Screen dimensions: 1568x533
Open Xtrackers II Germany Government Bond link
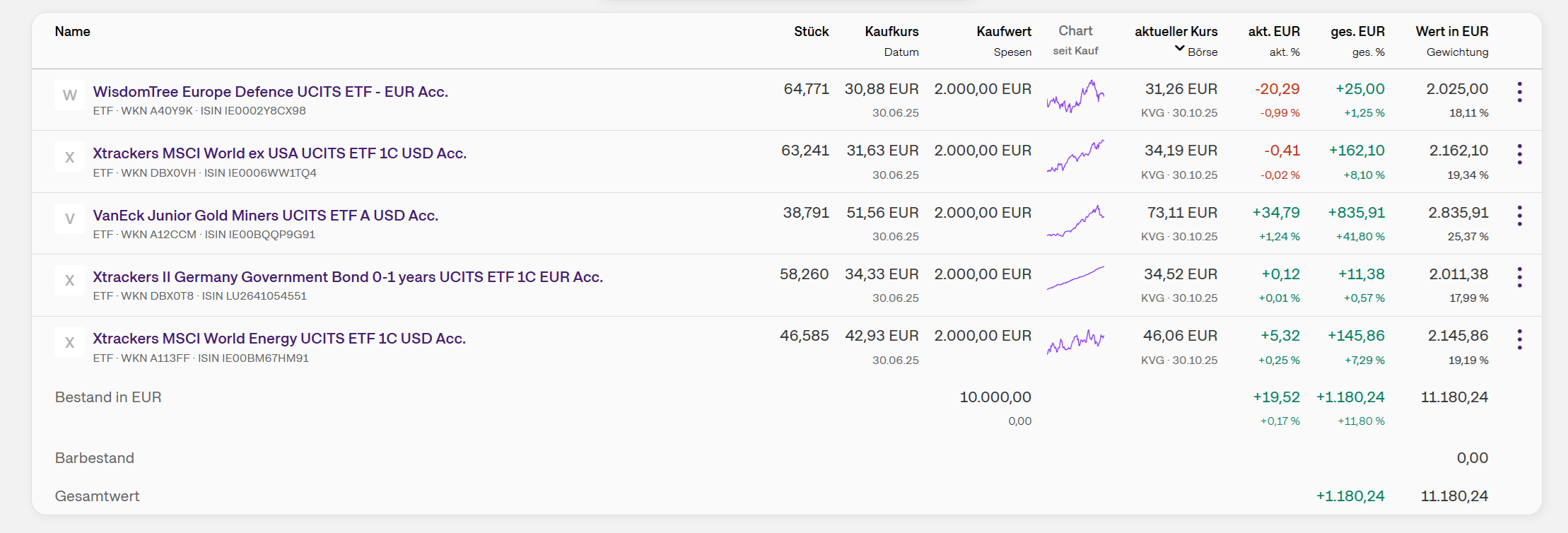pos(347,277)
